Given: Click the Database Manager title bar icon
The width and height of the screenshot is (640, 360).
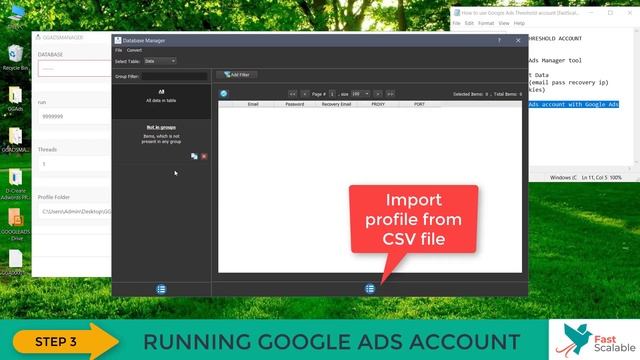Looking at the screenshot, I should [x=118, y=40].
